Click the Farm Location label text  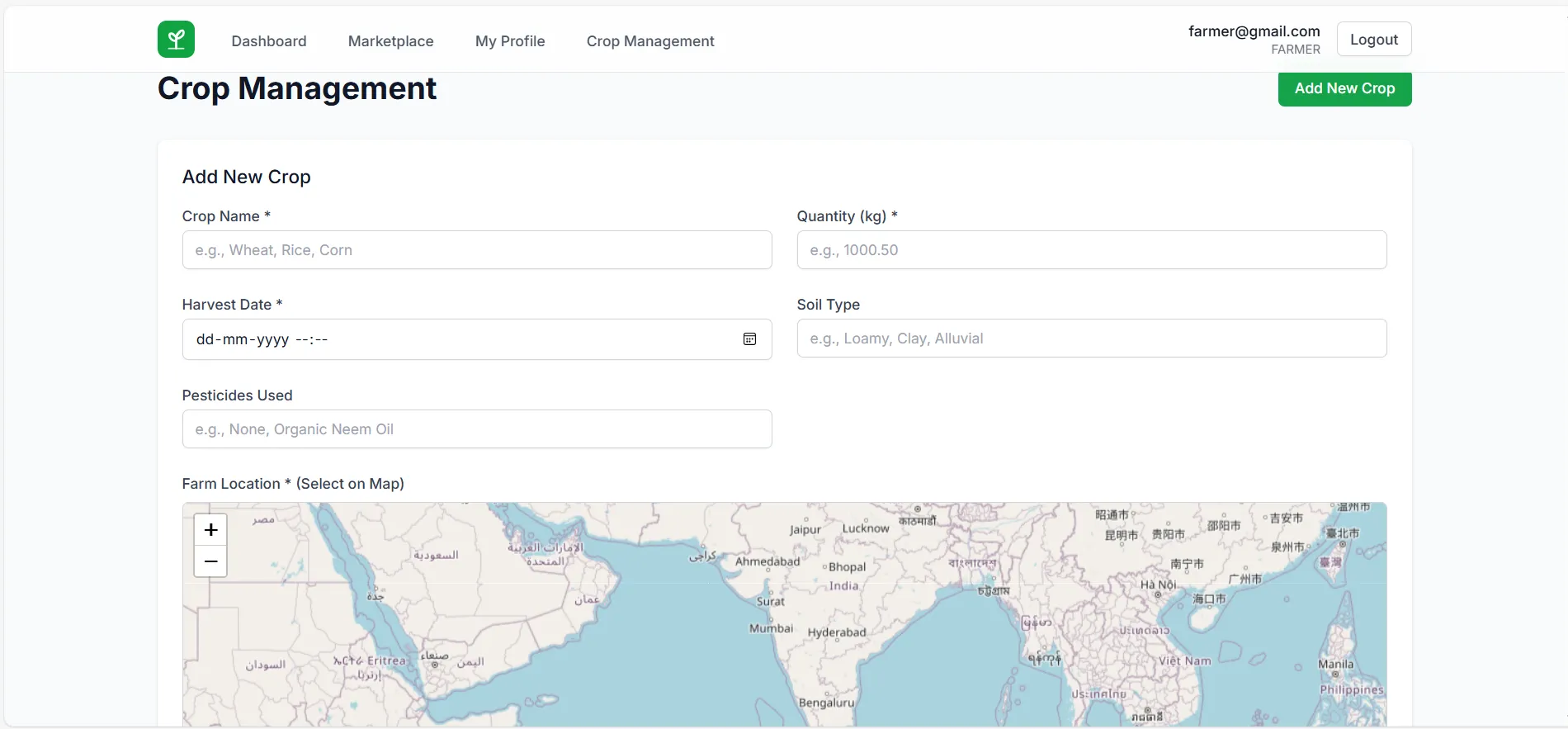(293, 484)
